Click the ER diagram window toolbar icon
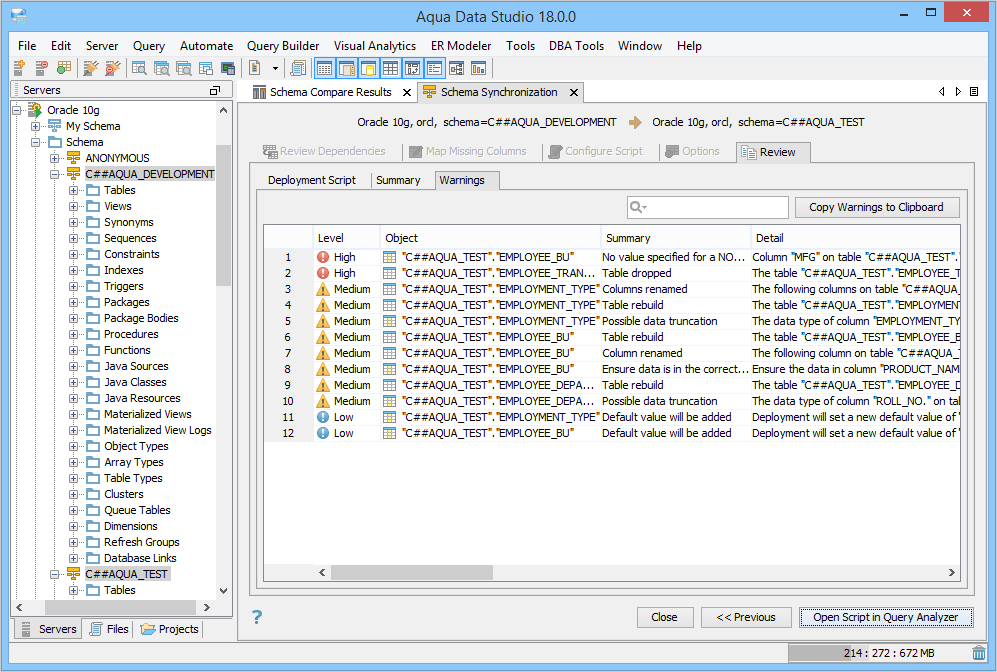Image resolution: width=997 pixels, height=672 pixels. click(x=457, y=68)
